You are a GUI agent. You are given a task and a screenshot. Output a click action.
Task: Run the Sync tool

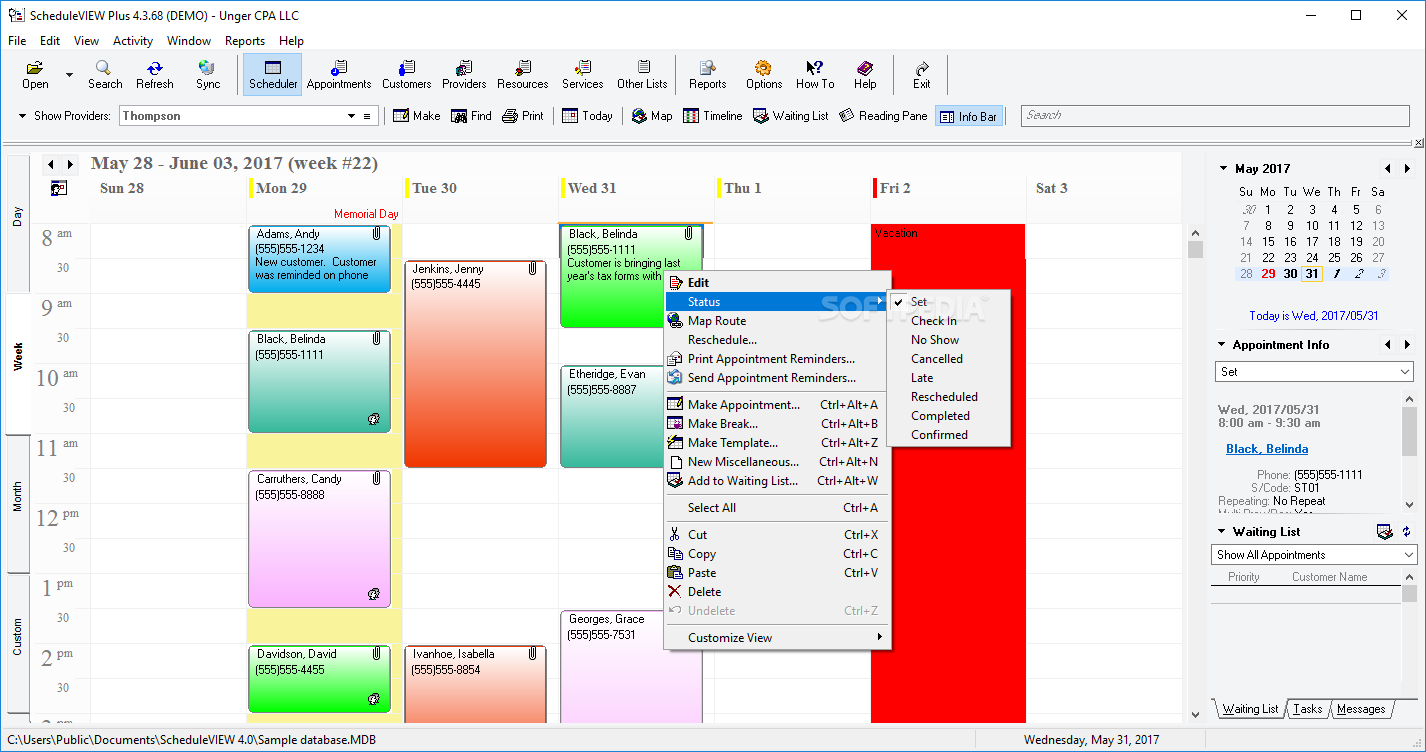pos(208,75)
